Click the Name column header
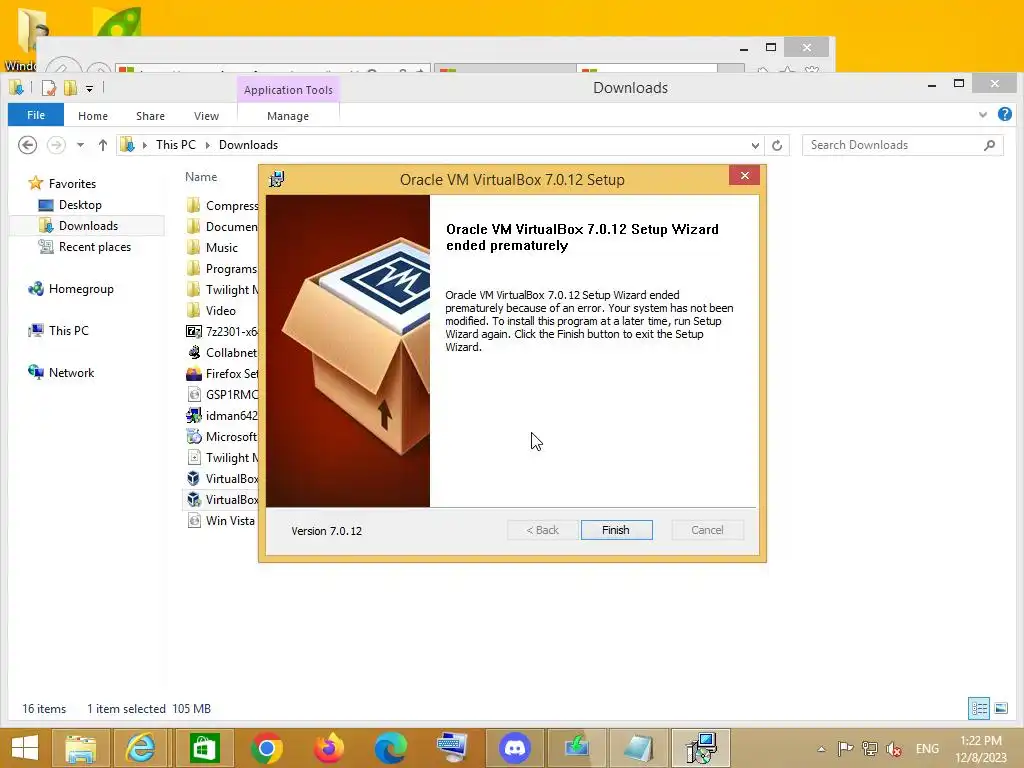1024x768 pixels. coord(201,177)
